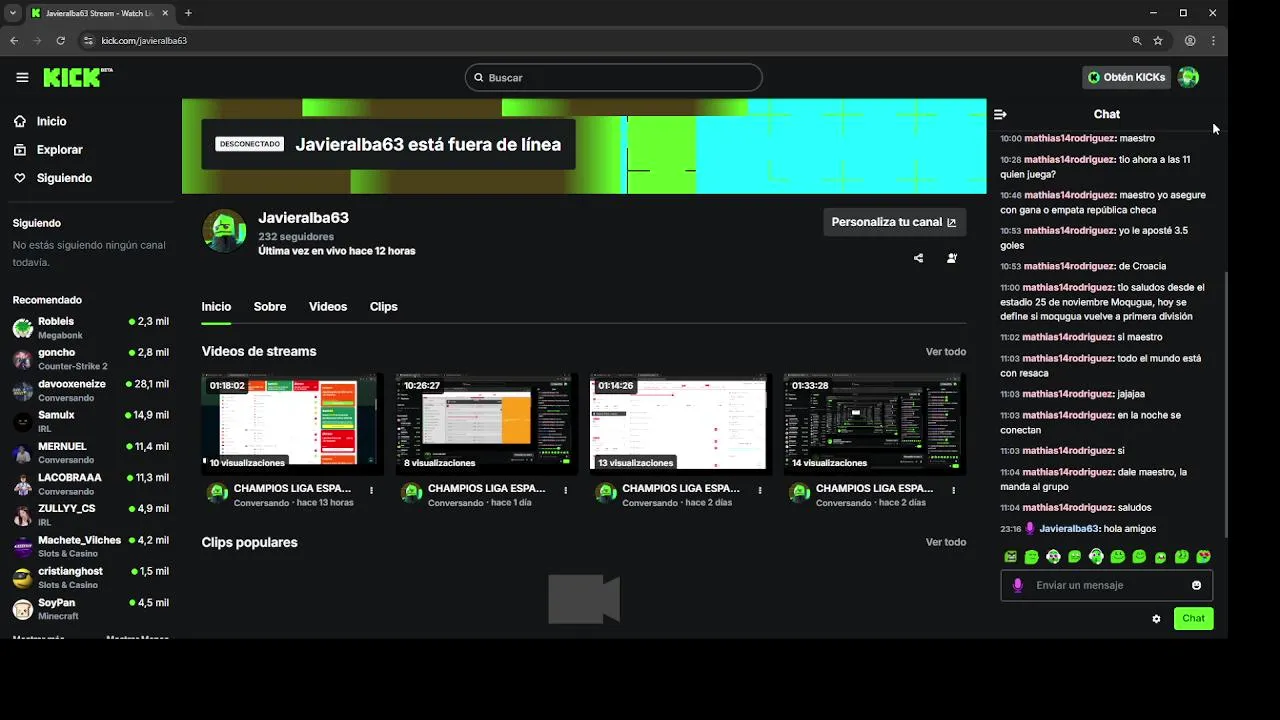Screen dimensions: 1280x720
Task: Click the Buscar search field
Action: click(613, 77)
